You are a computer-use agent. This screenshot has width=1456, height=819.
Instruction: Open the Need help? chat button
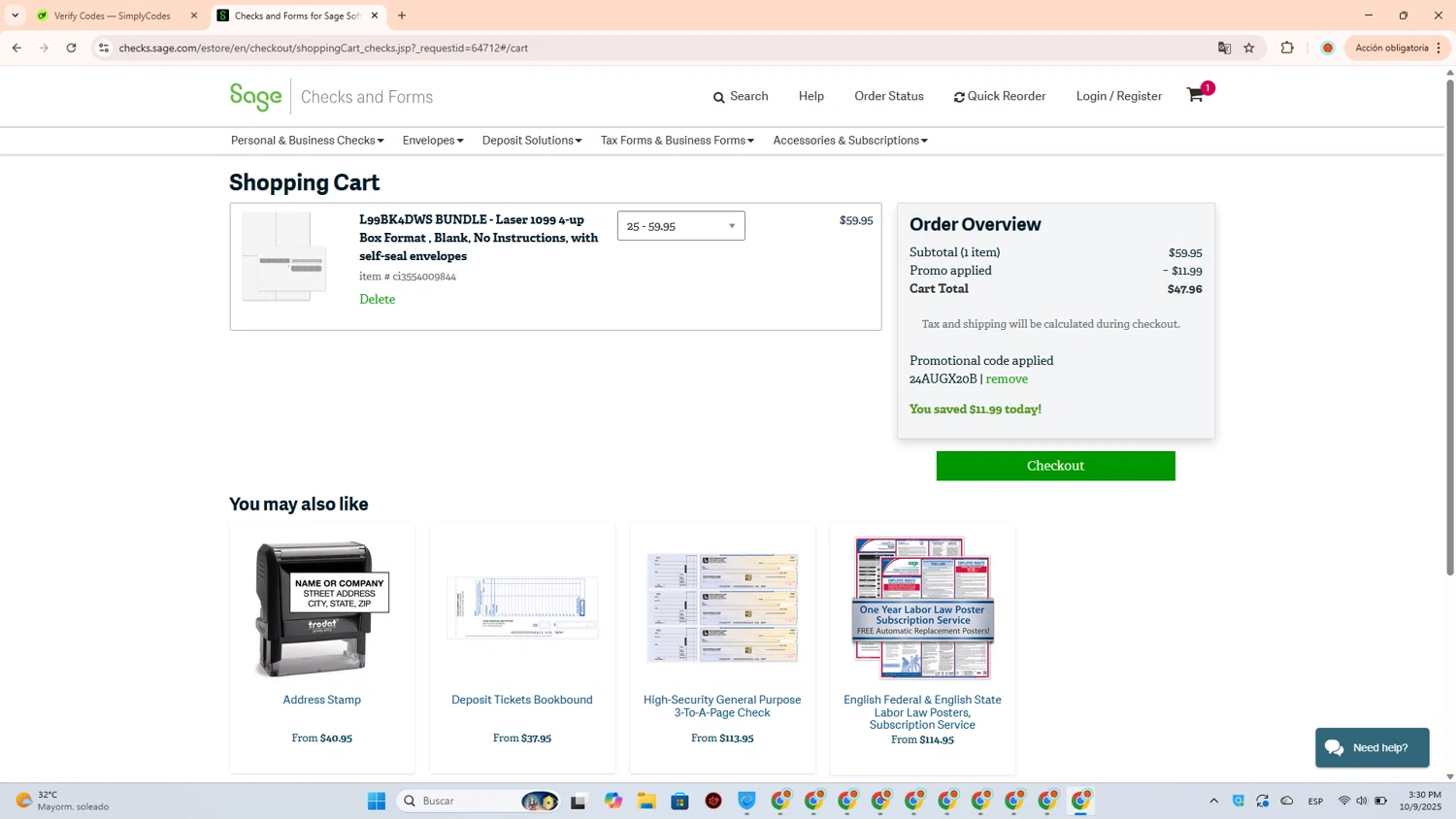1373,748
